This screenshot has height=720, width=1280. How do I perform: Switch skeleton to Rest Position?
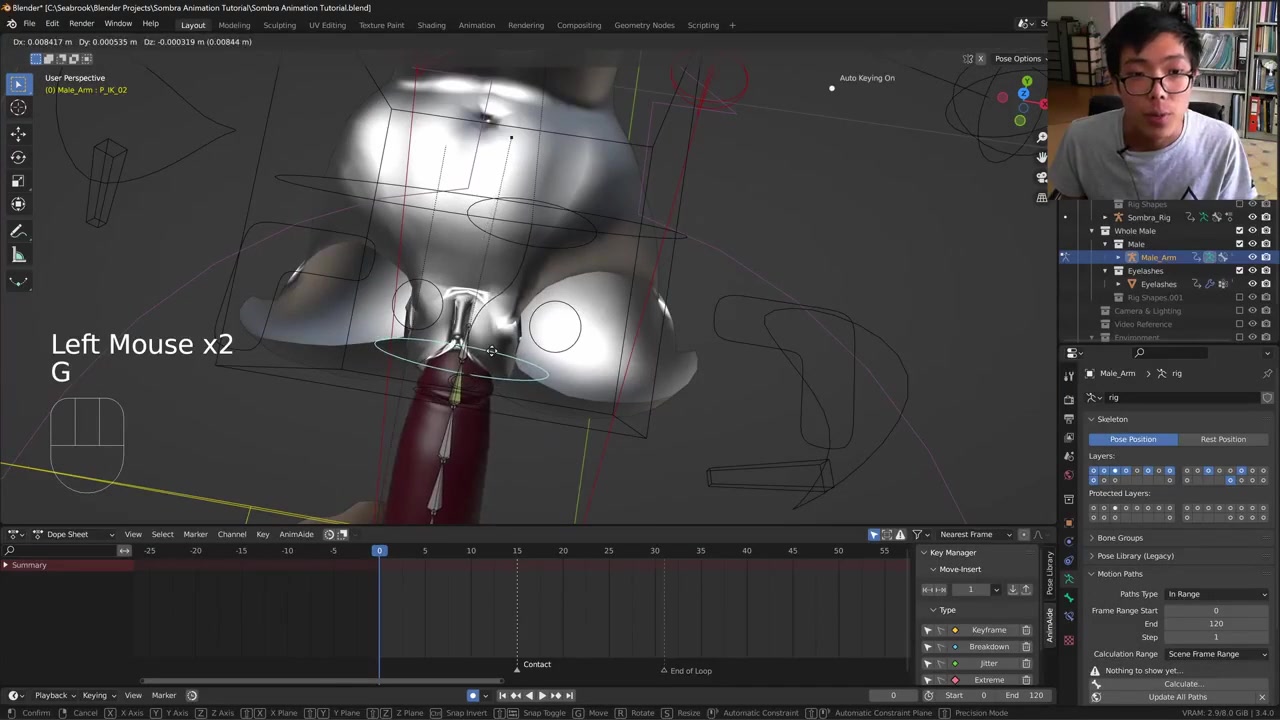pyautogui.click(x=1223, y=439)
